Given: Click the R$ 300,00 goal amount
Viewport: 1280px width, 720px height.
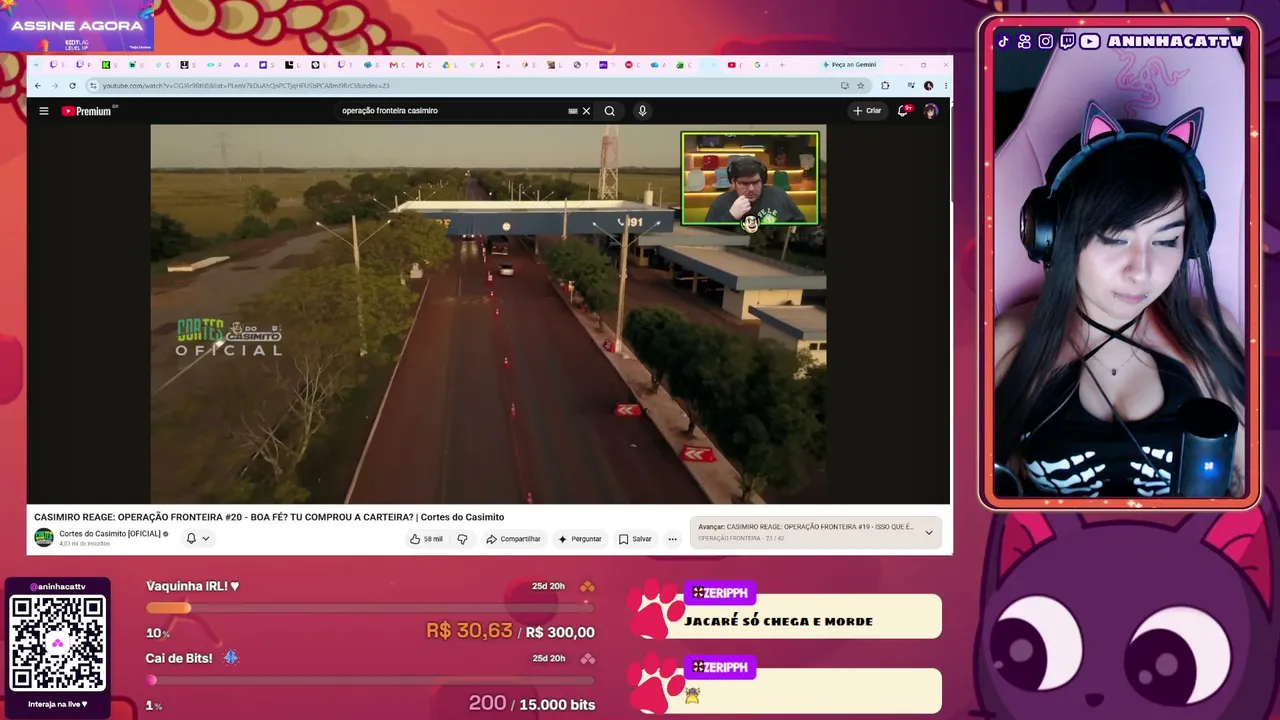Looking at the screenshot, I should click(x=560, y=632).
